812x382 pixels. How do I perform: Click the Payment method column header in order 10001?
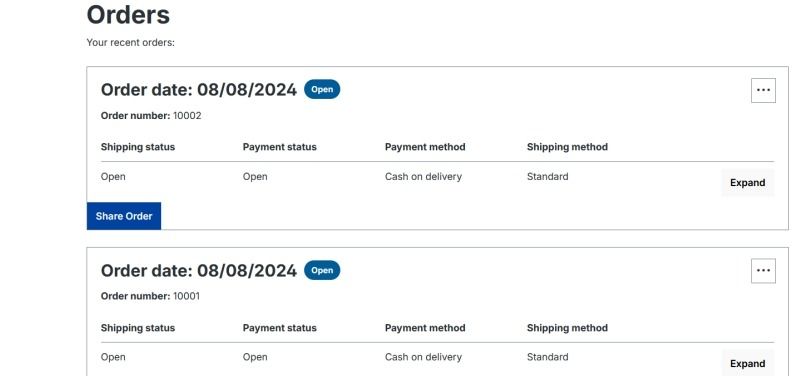425,328
